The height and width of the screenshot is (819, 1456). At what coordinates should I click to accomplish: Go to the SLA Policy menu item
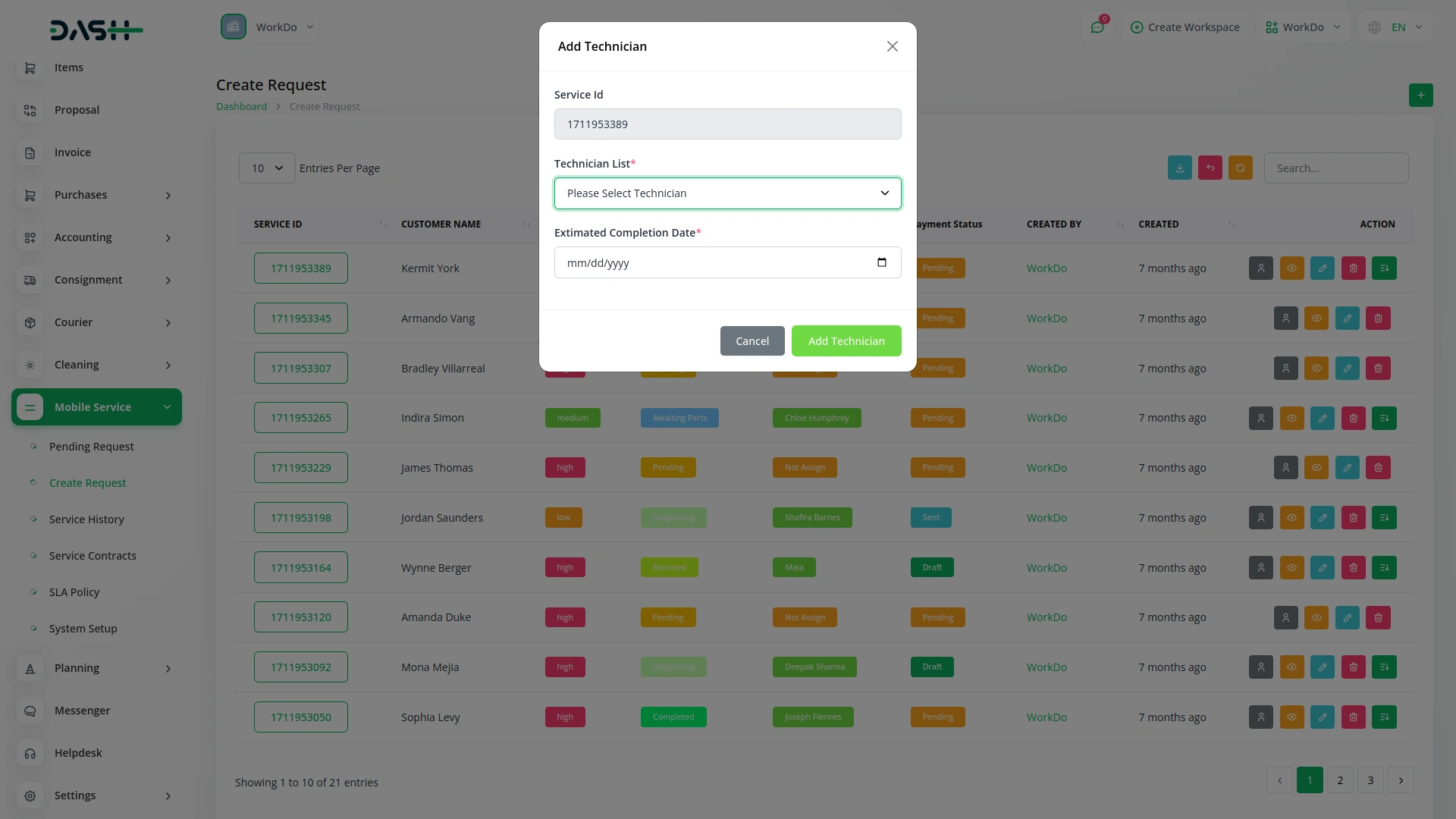(x=74, y=592)
